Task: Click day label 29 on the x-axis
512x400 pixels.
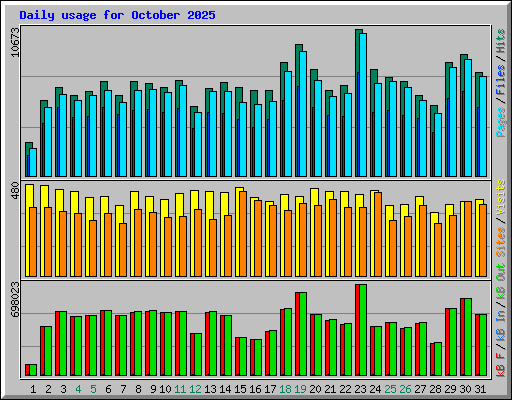Action: [x=450, y=389]
